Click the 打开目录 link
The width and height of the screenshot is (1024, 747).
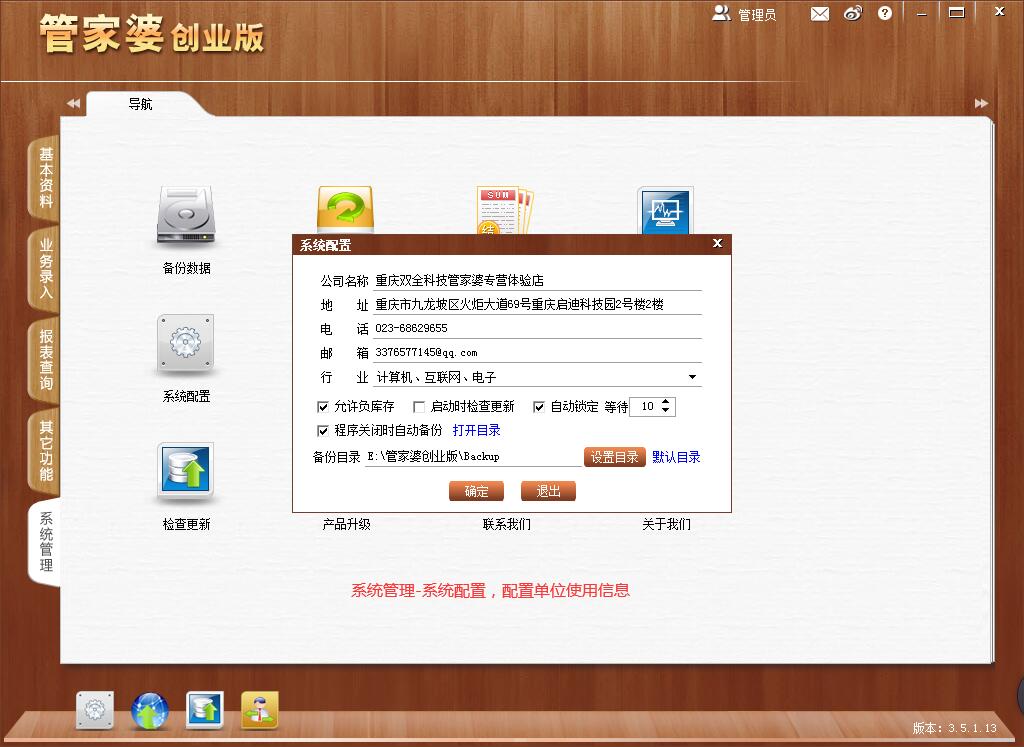coord(476,430)
